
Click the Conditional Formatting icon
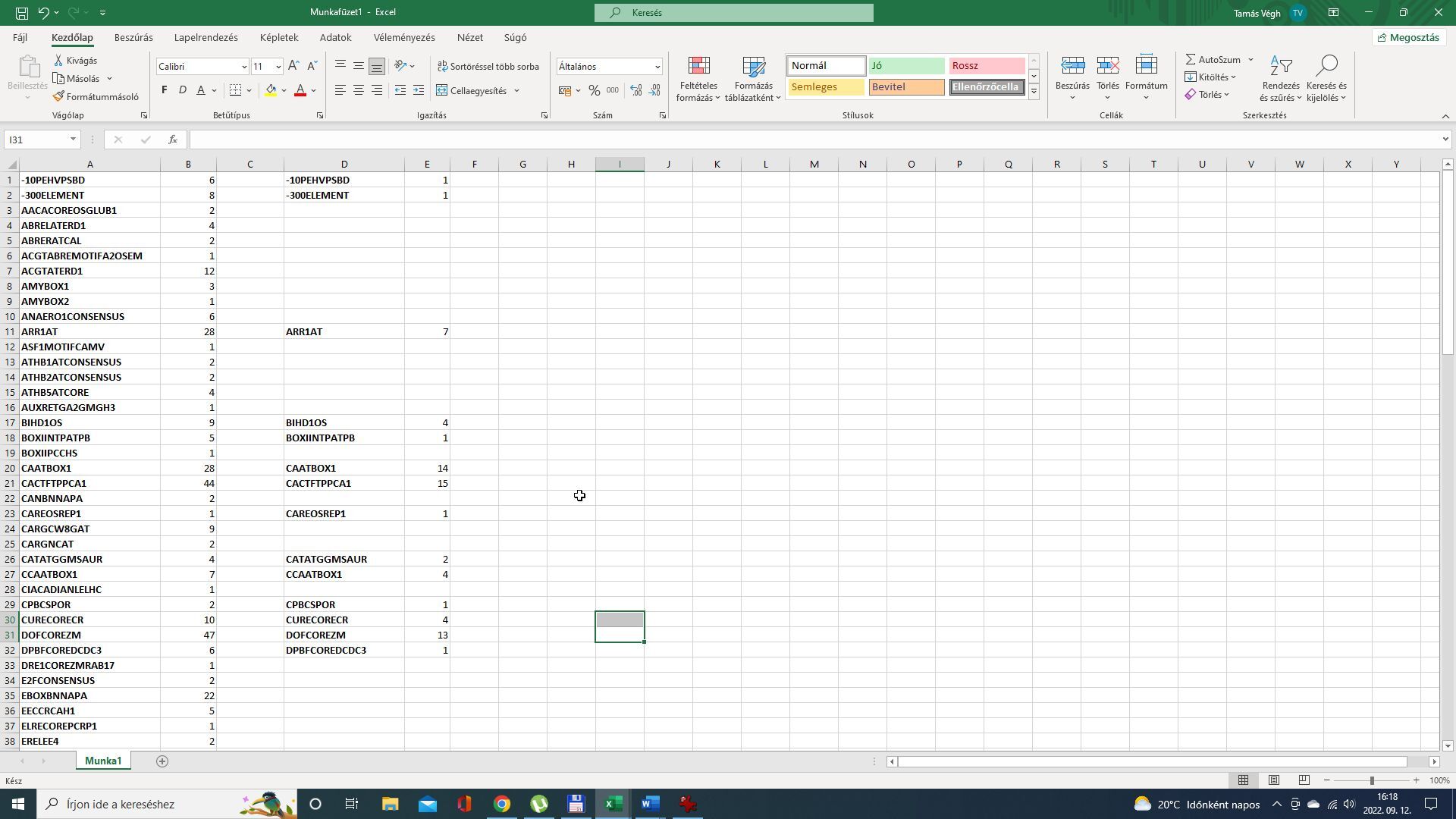698,67
